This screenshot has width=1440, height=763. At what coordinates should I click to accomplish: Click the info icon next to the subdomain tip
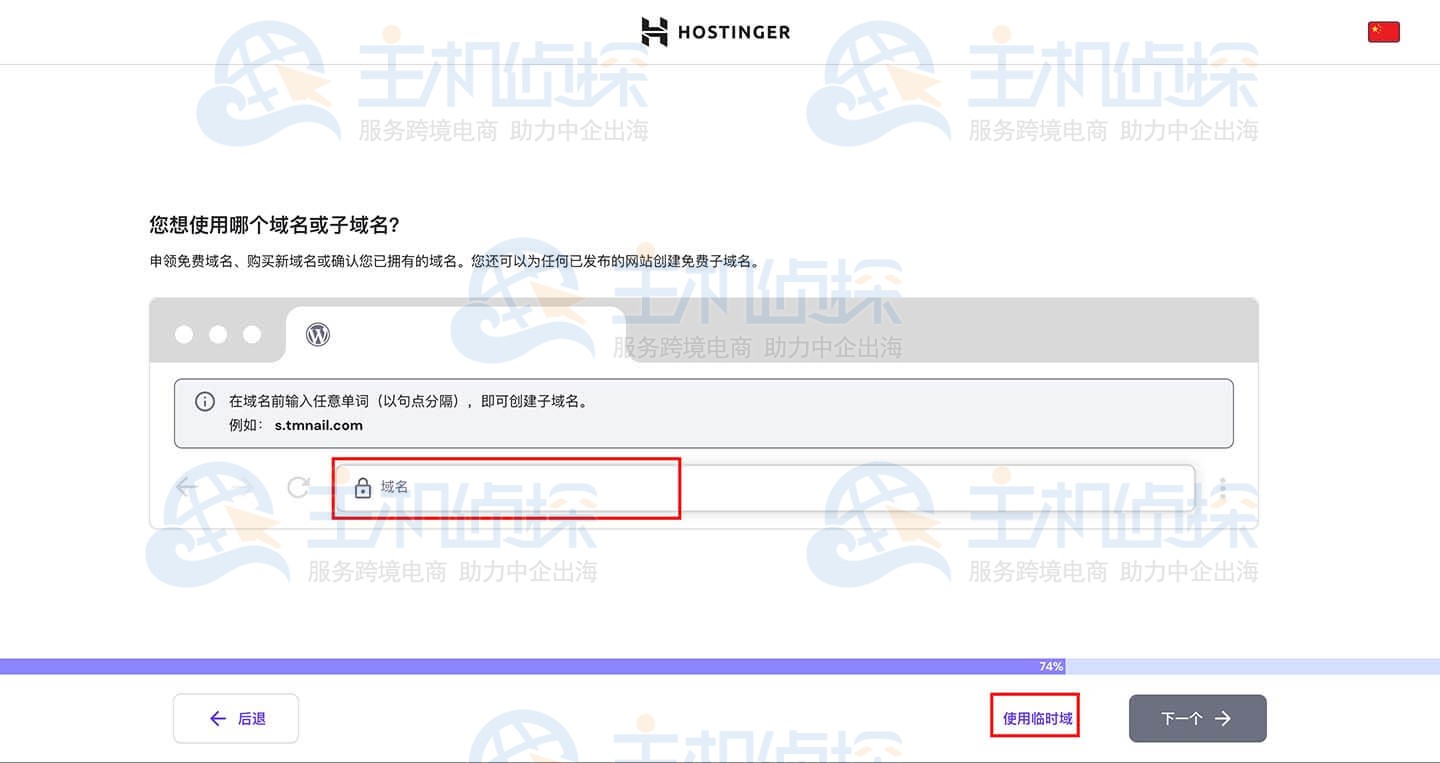pyautogui.click(x=205, y=401)
